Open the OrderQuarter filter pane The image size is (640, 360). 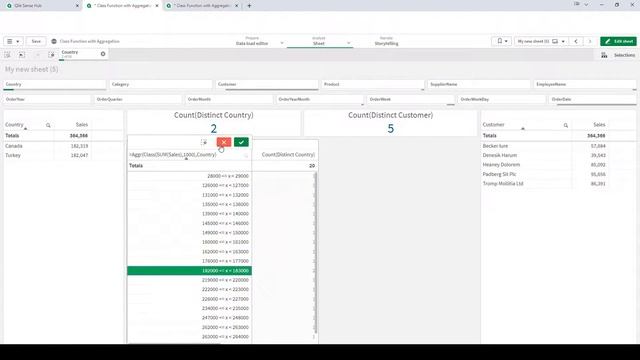click(138, 99)
